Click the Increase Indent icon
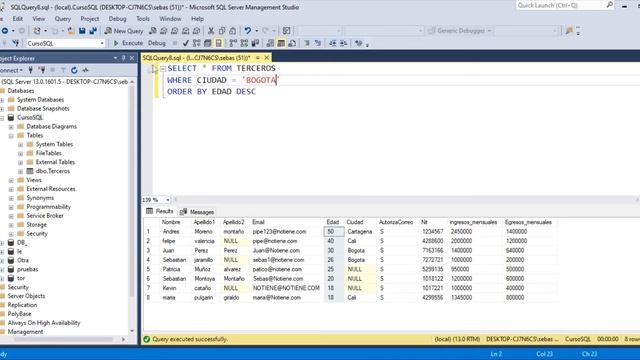Screen dimensions: 640x360 (x=344, y=43)
